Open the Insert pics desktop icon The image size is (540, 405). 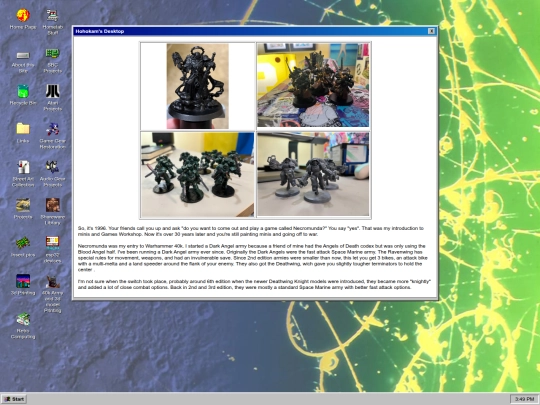23,247
